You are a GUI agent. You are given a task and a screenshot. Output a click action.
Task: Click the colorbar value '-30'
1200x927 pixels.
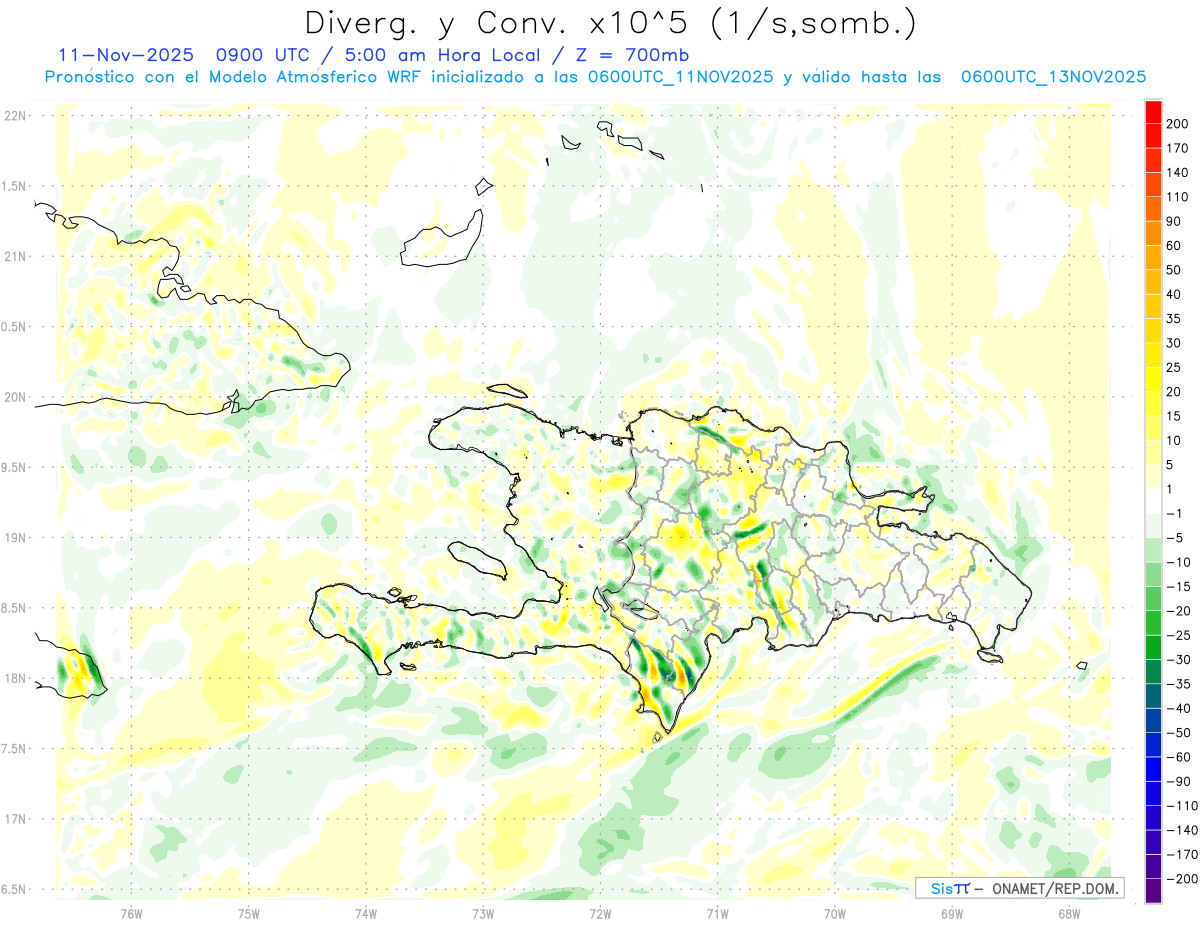(x=1178, y=660)
